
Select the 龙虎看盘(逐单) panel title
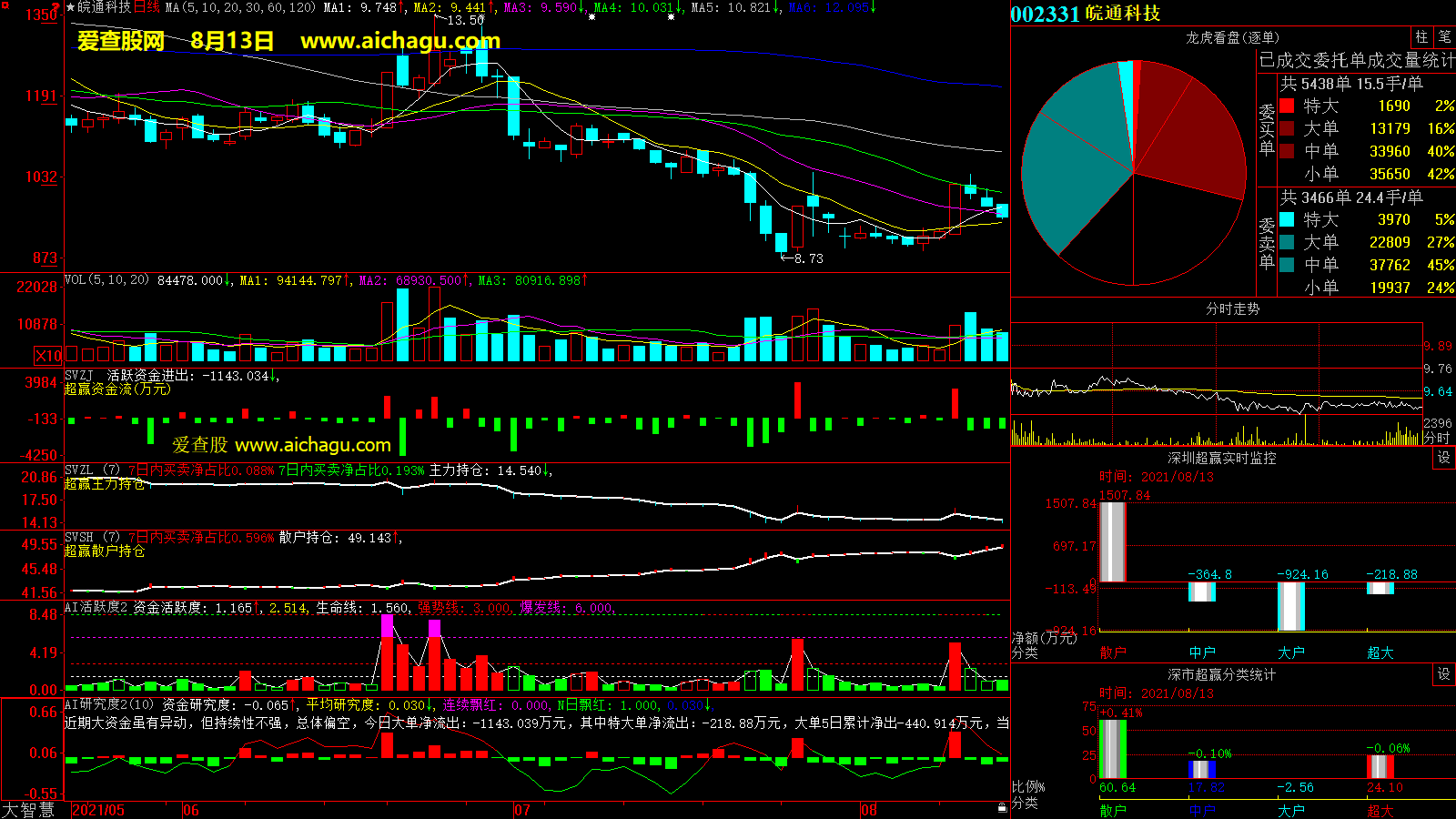[x=1232, y=37]
